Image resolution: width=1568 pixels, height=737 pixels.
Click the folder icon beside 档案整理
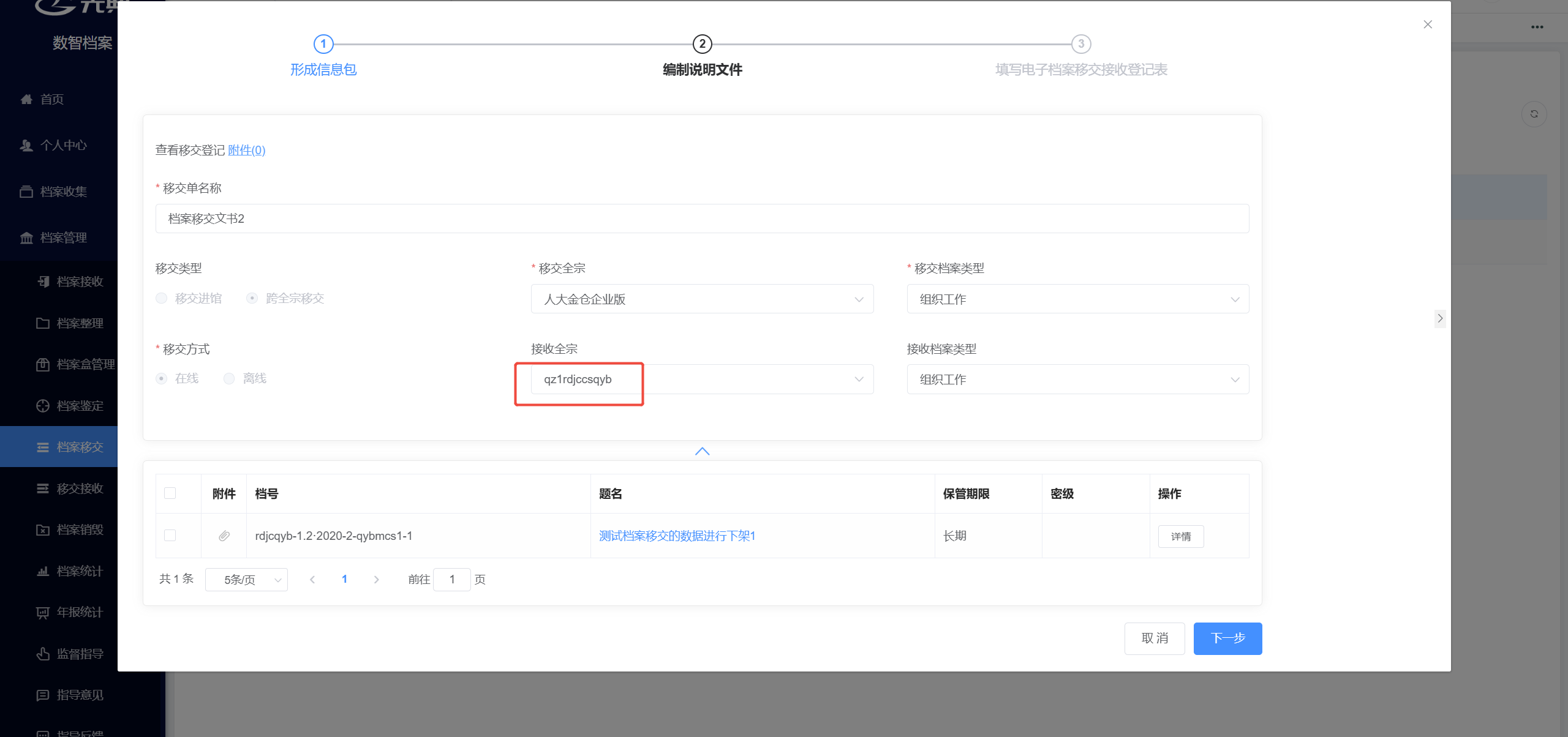[43, 323]
